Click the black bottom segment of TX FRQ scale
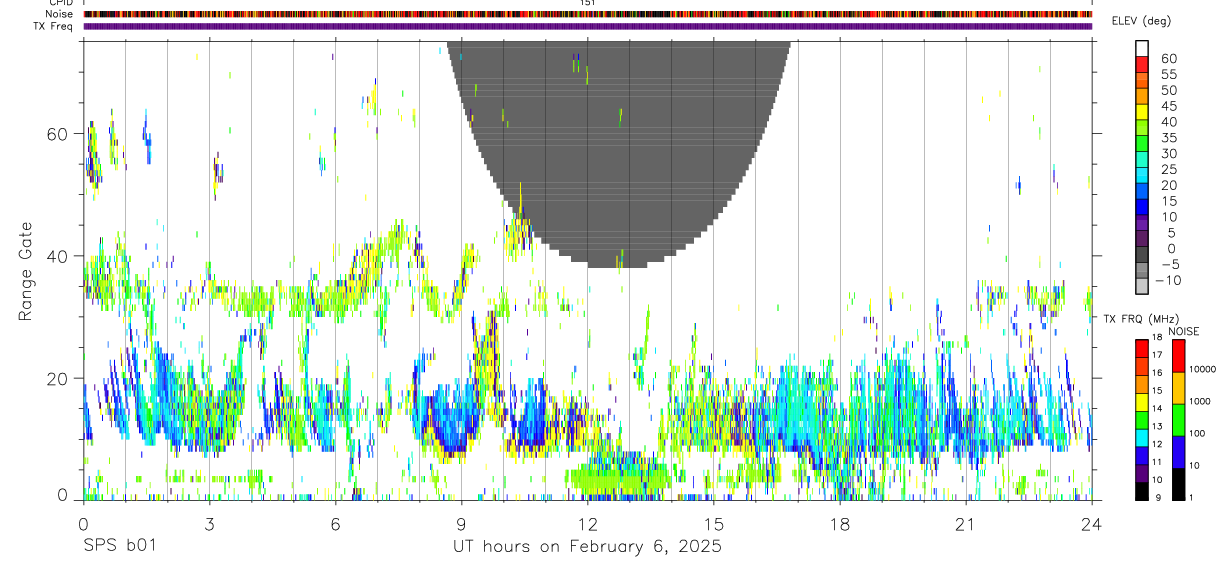The width and height of the screenshot is (1228, 567). coord(1142,491)
